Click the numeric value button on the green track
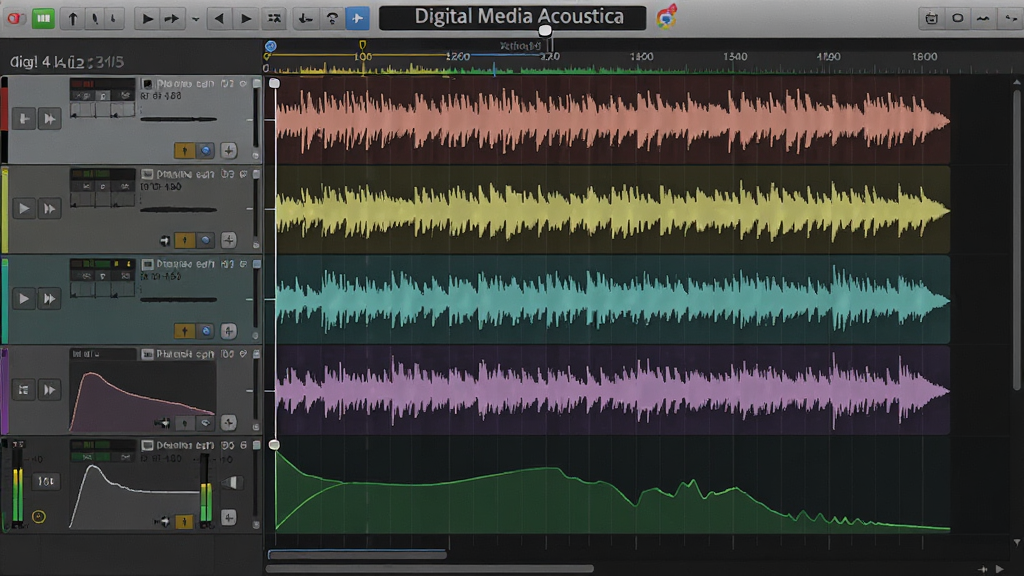The height and width of the screenshot is (576, 1024). coord(45,481)
